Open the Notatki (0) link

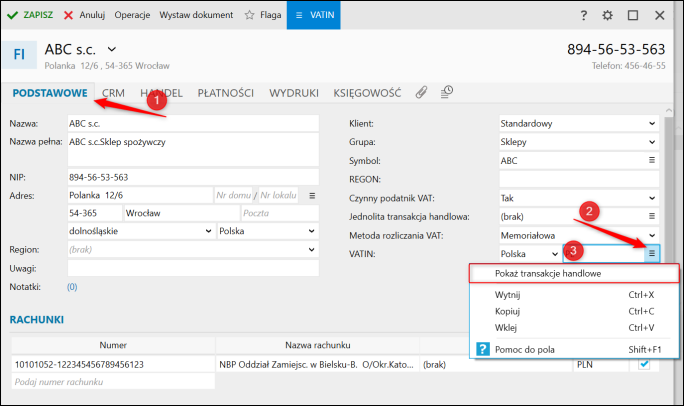[72, 287]
